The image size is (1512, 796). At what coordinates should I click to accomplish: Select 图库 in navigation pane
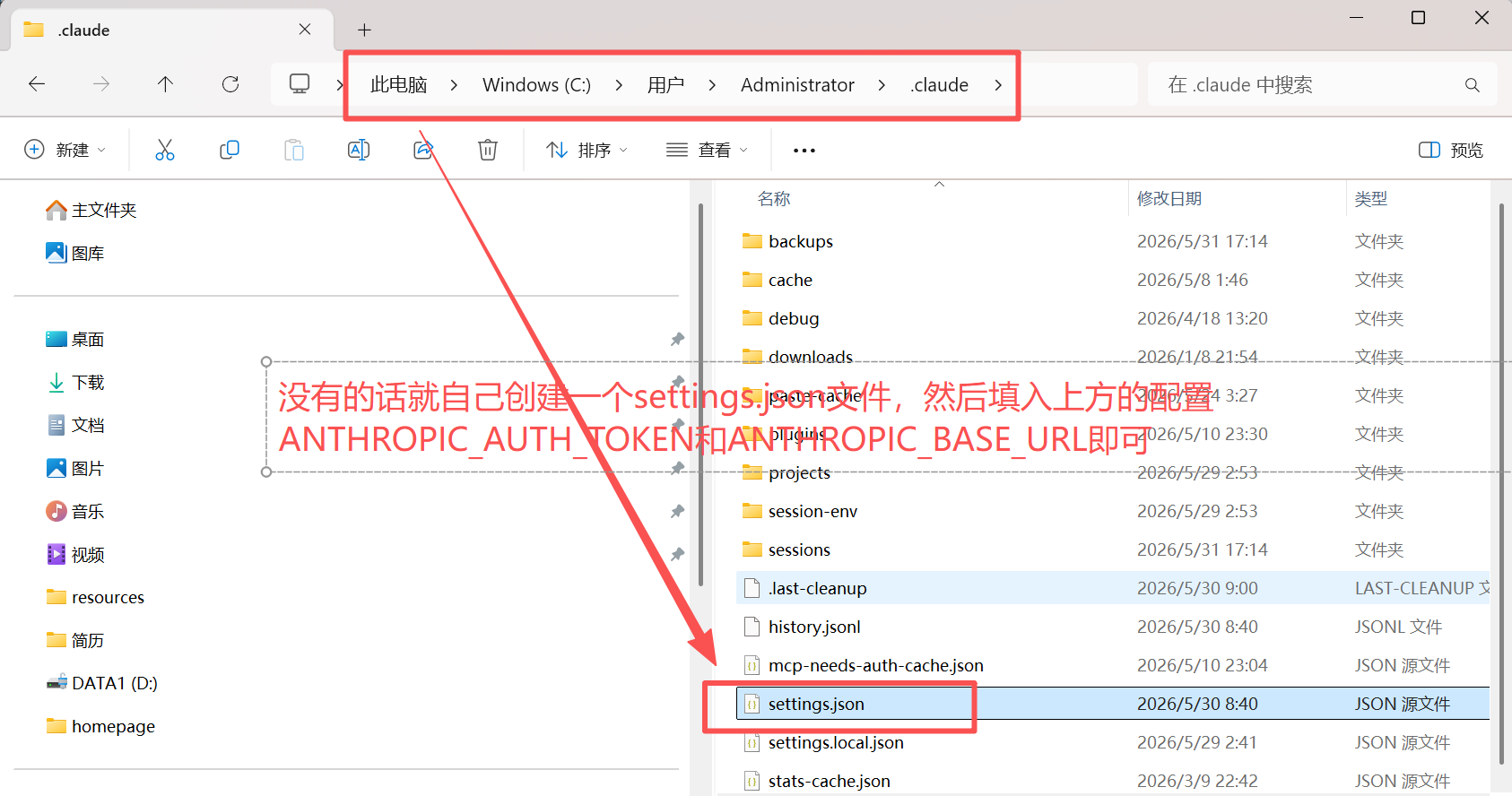click(x=74, y=253)
